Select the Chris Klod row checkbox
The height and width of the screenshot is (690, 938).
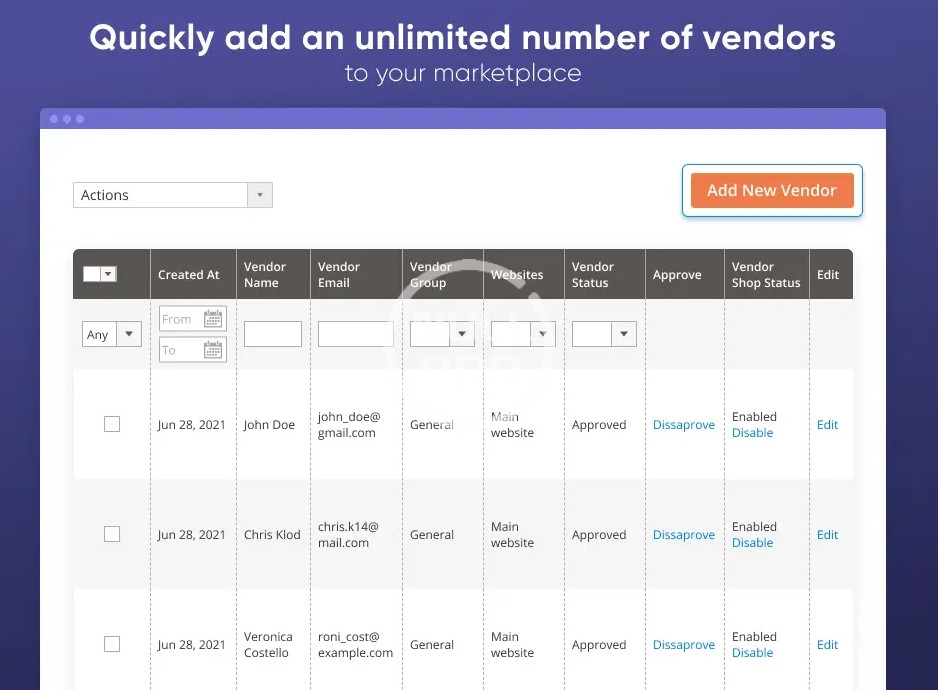click(112, 534)
